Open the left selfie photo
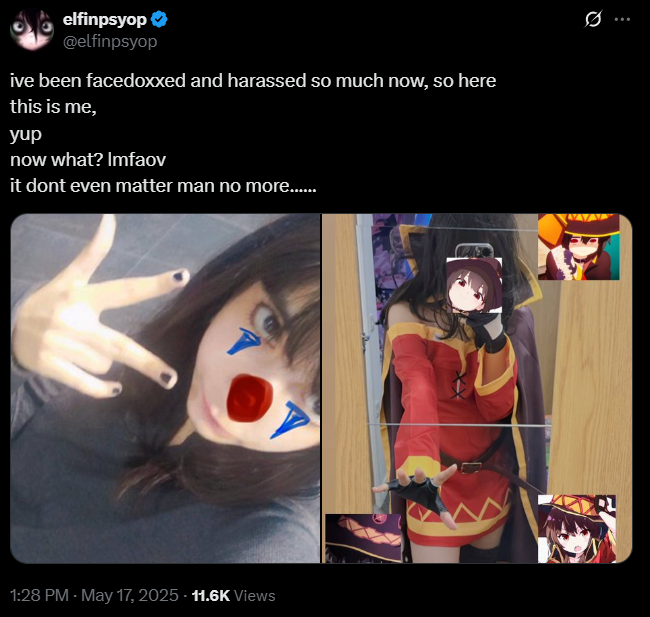Screen dimensions: 650x617 (165, 388)
